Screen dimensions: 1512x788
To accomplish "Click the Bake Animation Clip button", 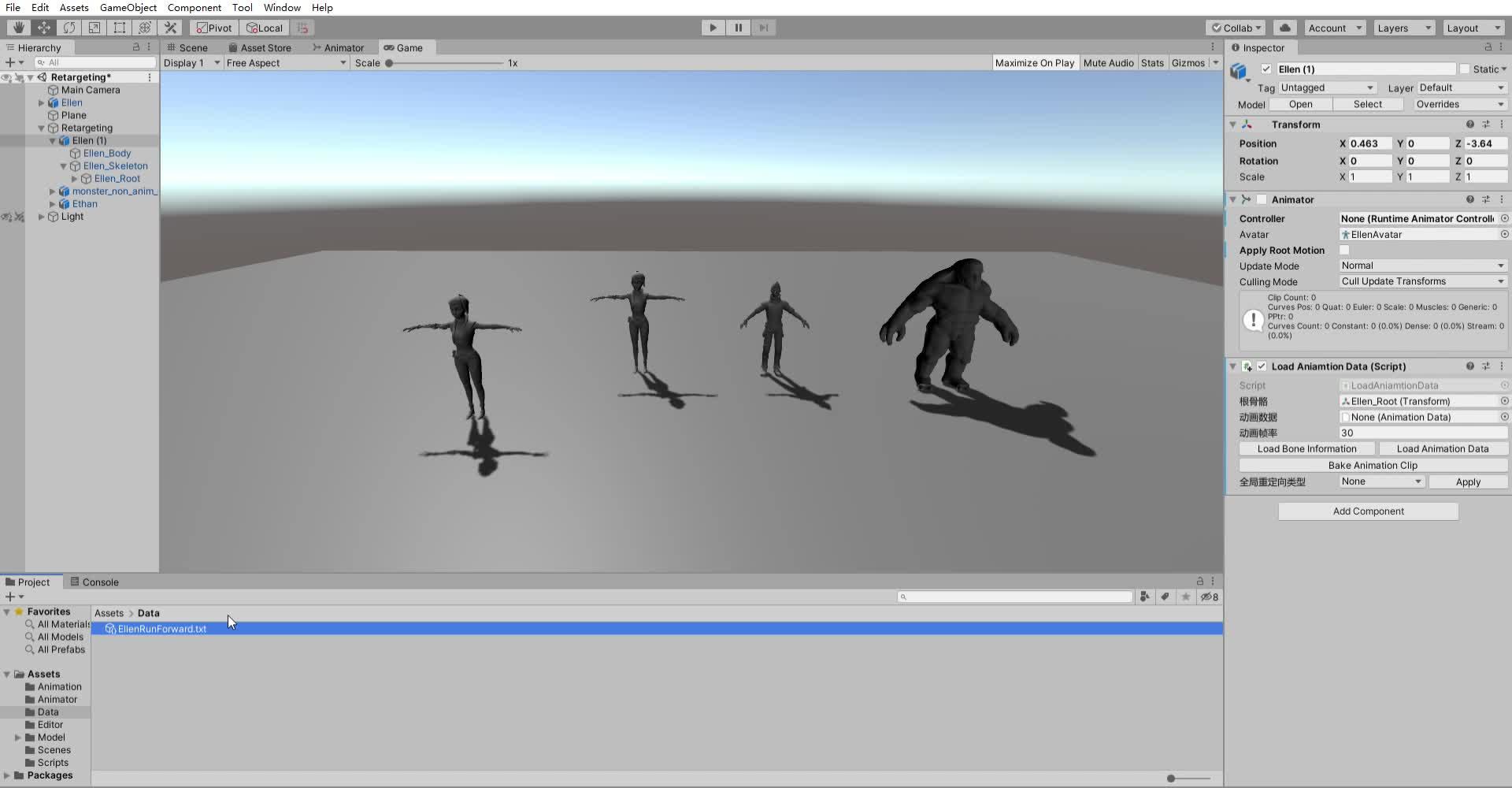I will (1372, 465).
